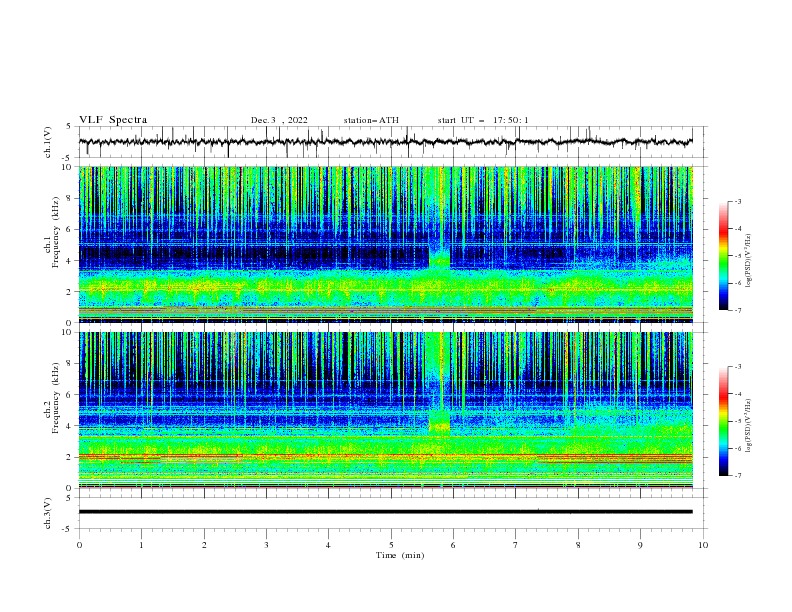Select the "Time (min)" x-axis label
Image resolution: width=792 pixels, height=612 pixels.
[400, 555]
